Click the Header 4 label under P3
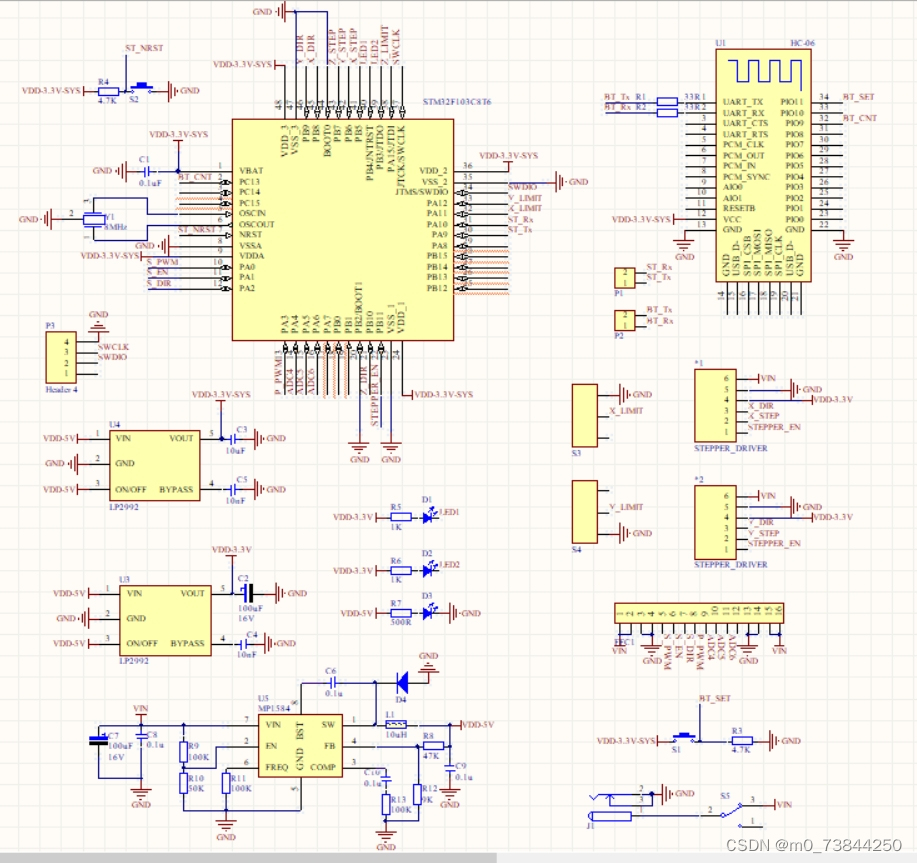This screenshot has height=863, width=917. pos(61,389)
